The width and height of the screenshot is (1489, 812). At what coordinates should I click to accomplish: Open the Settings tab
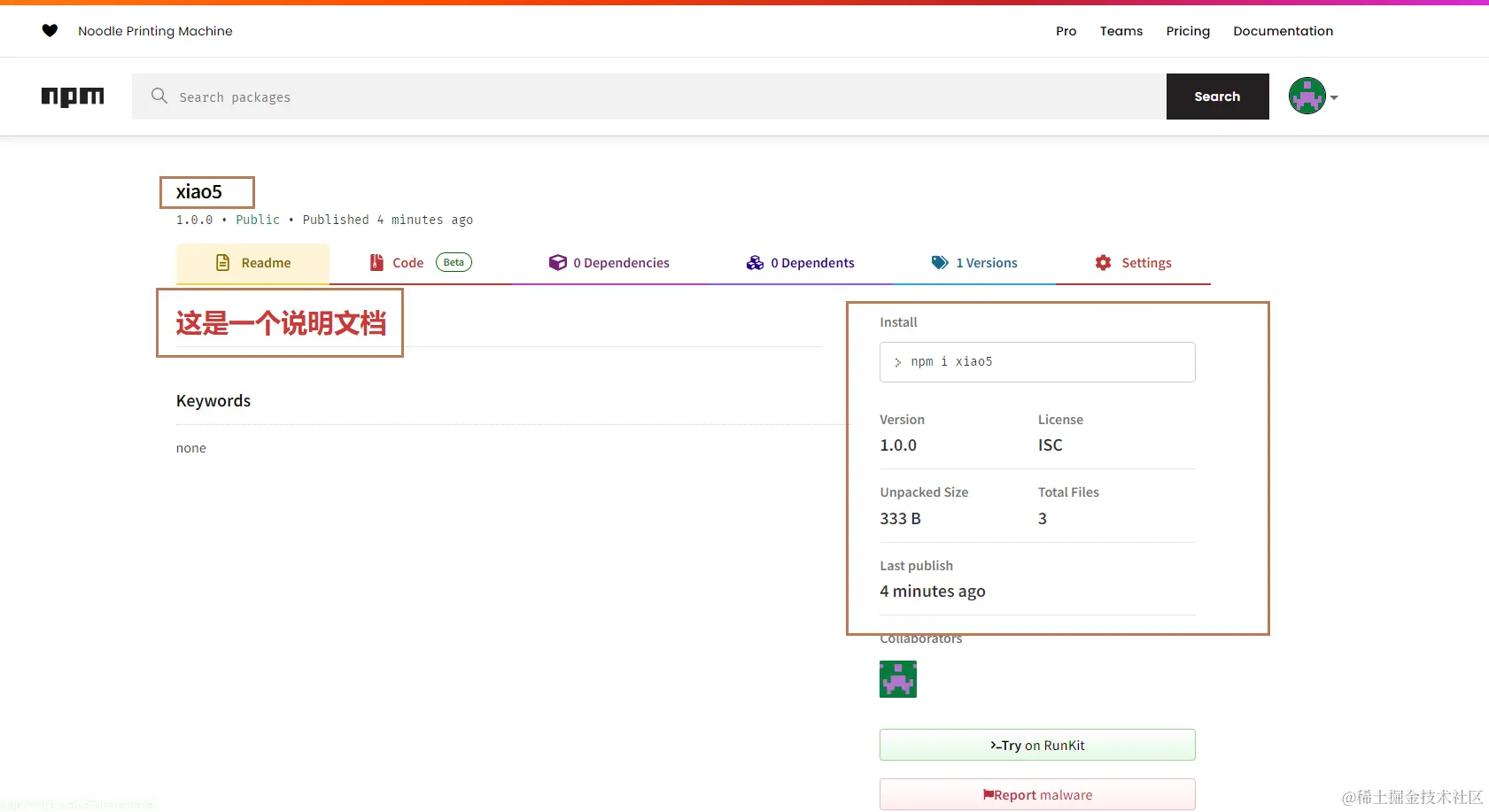[1133, 263]
